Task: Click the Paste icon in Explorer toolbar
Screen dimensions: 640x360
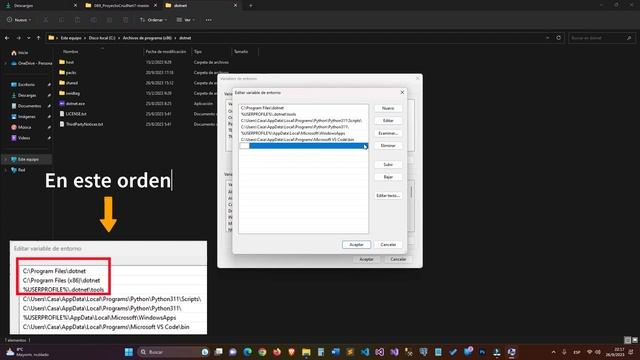Action: (x=78, y=20)
